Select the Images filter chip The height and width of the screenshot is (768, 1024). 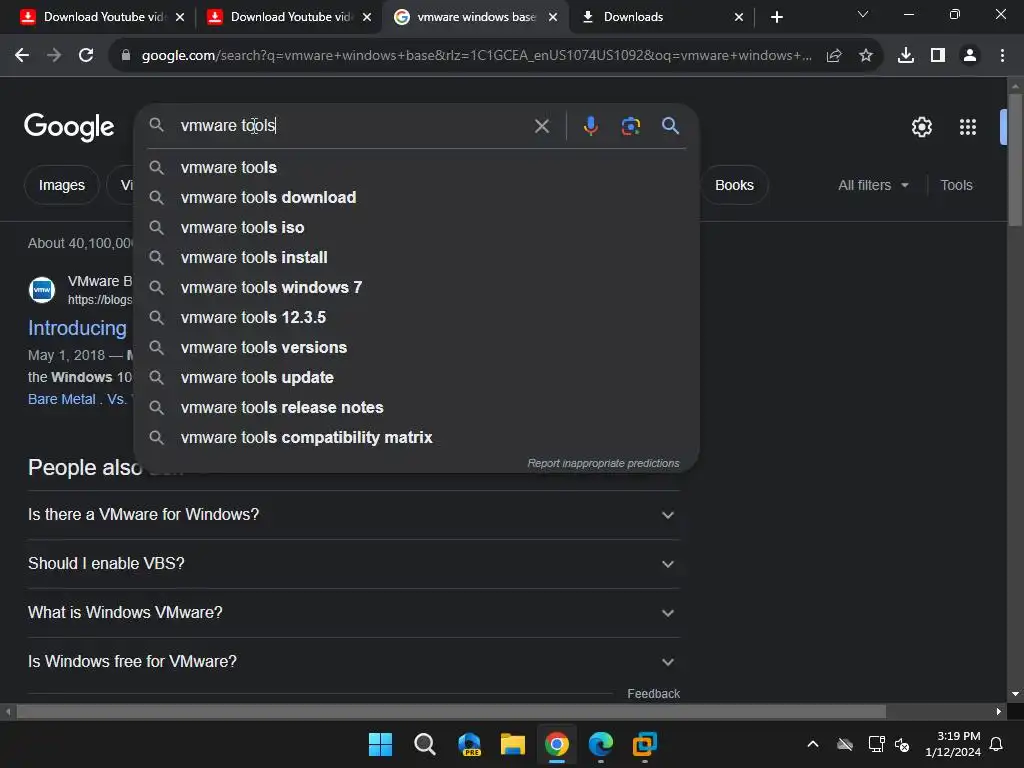click(x=61, y=185)
